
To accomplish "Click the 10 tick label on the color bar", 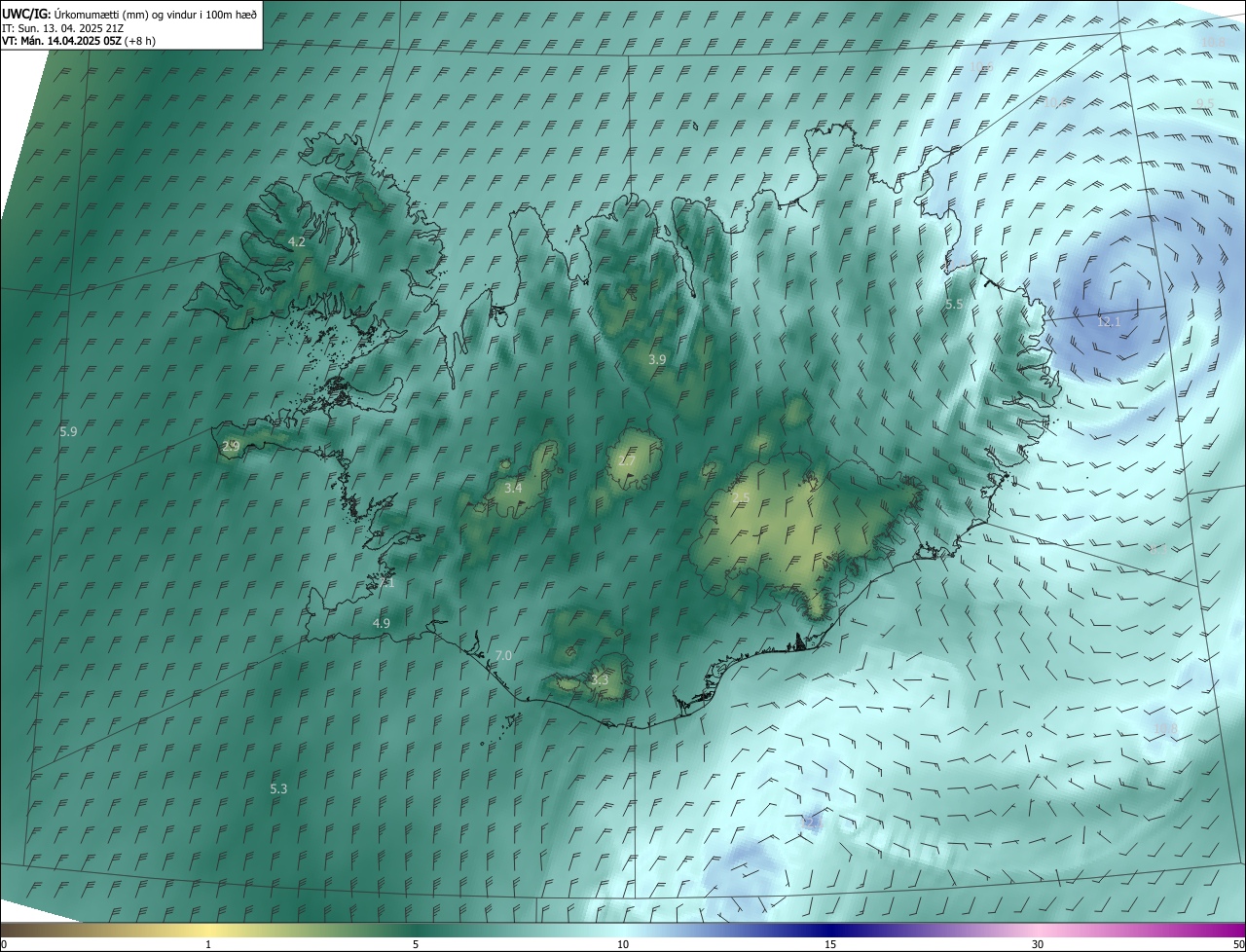I will pyautogui.click(x=623, y=944).
